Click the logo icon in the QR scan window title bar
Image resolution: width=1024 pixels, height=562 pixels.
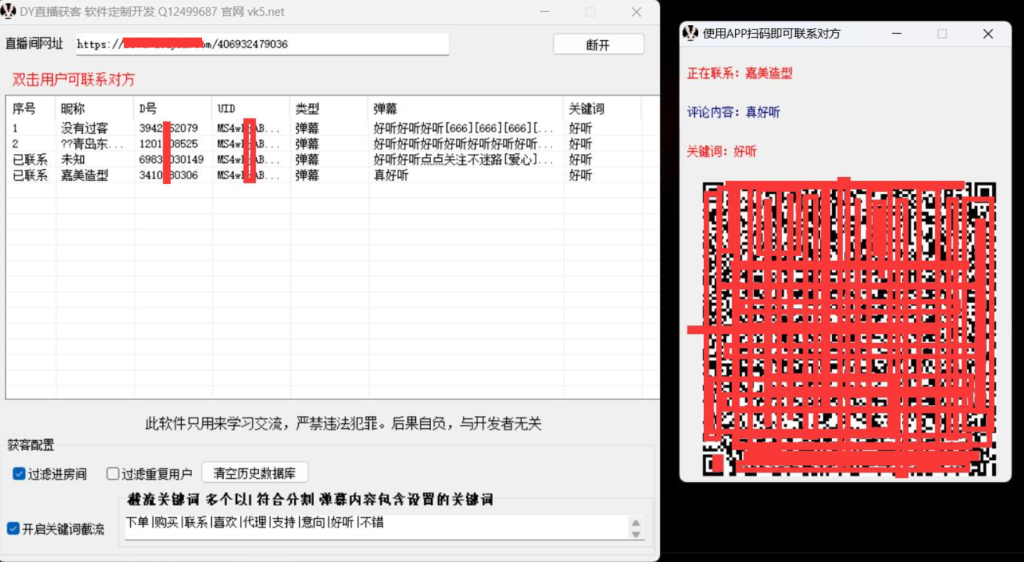click(690, 33)
